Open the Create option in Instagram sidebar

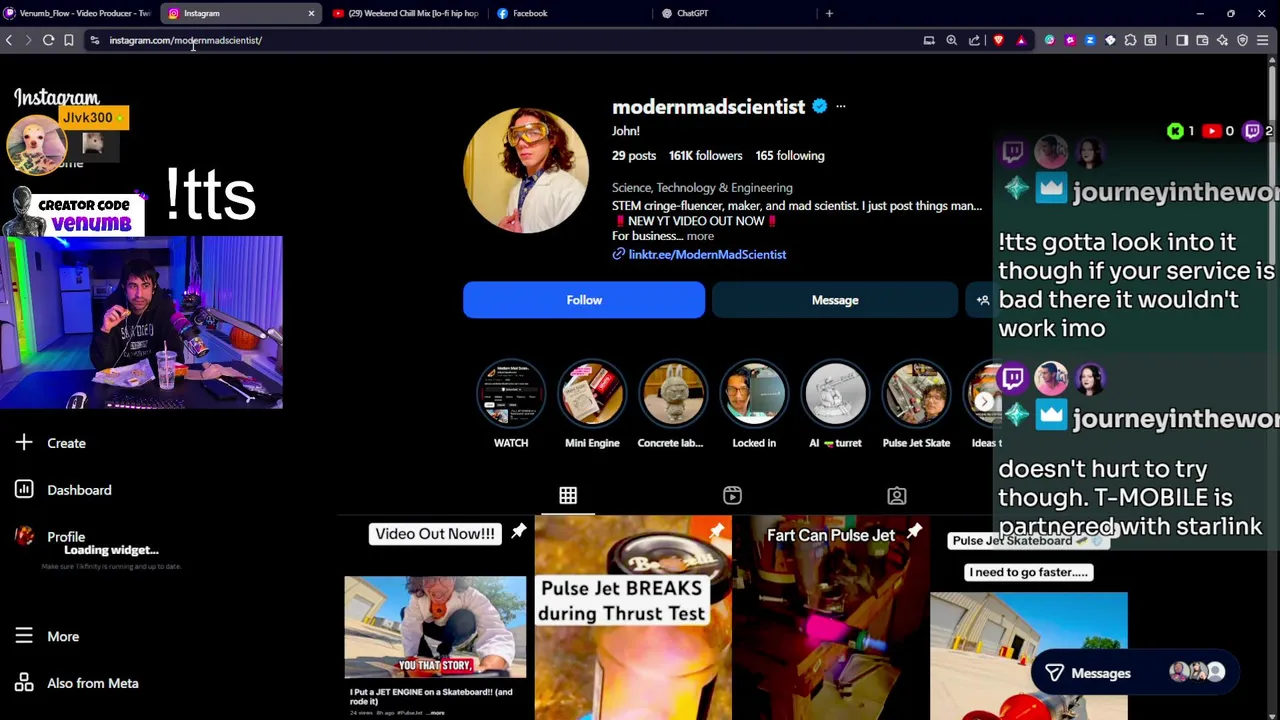(x=50, y=443)
